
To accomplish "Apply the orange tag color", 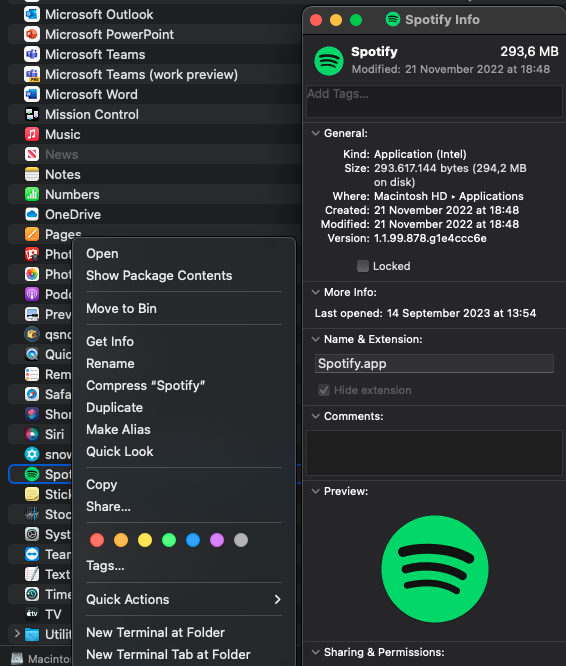I will pos(121,540).
